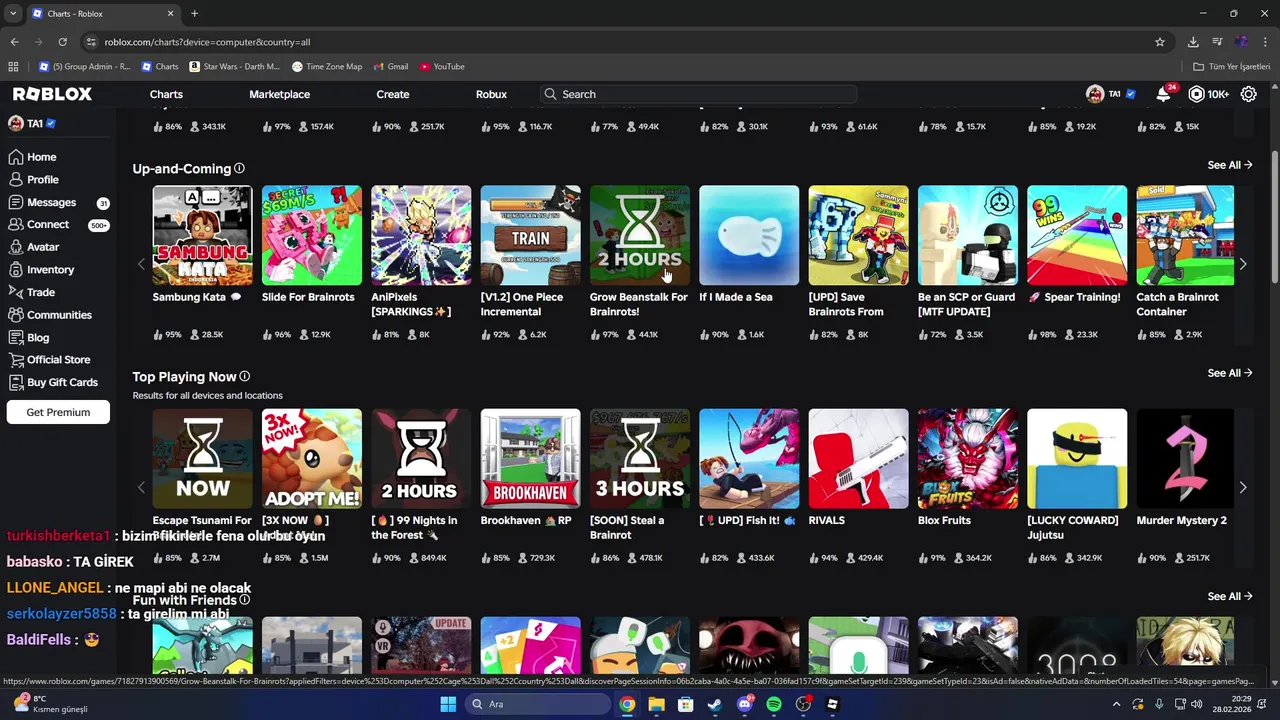The height and width of the screenshot is (720, 1280).
Task: Open Inventory in the sidebar
Action: click(50, 270)
